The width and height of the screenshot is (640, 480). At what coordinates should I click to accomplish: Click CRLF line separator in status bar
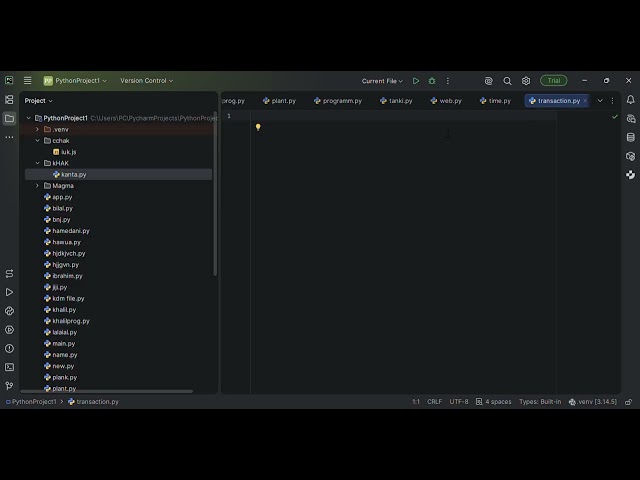tap(434, 402)
